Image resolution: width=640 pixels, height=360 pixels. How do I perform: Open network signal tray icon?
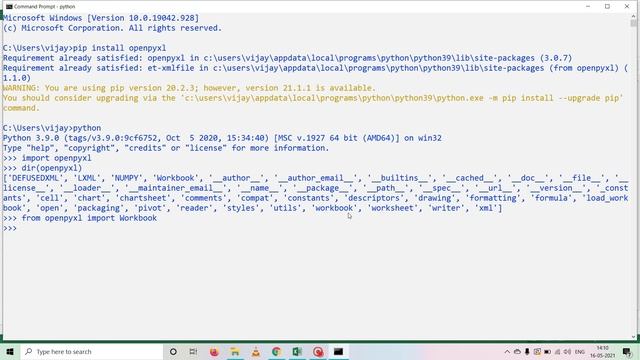click(x=558, y=351)
